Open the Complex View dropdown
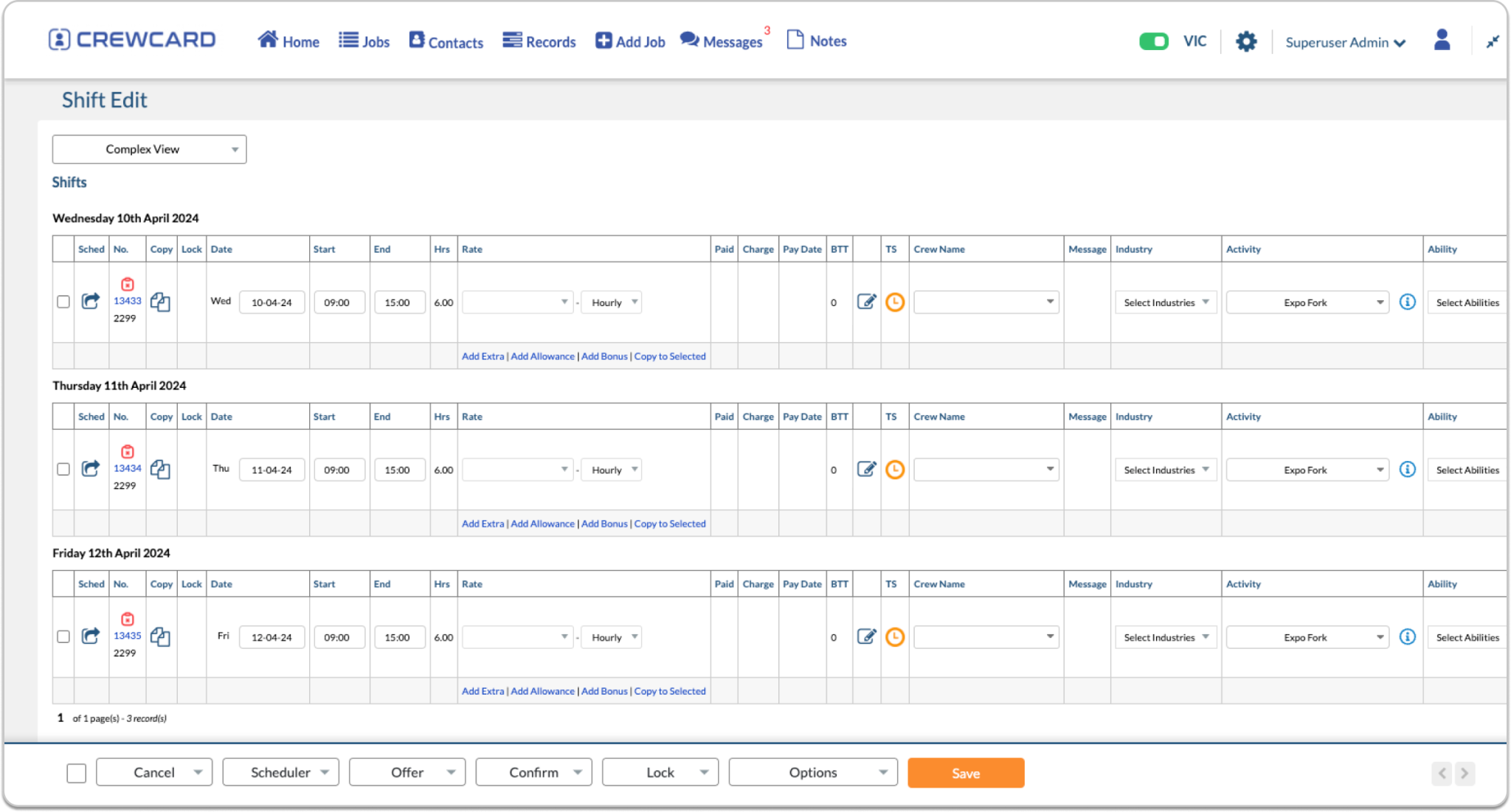The image size is (1511, 812). point(149,149)
